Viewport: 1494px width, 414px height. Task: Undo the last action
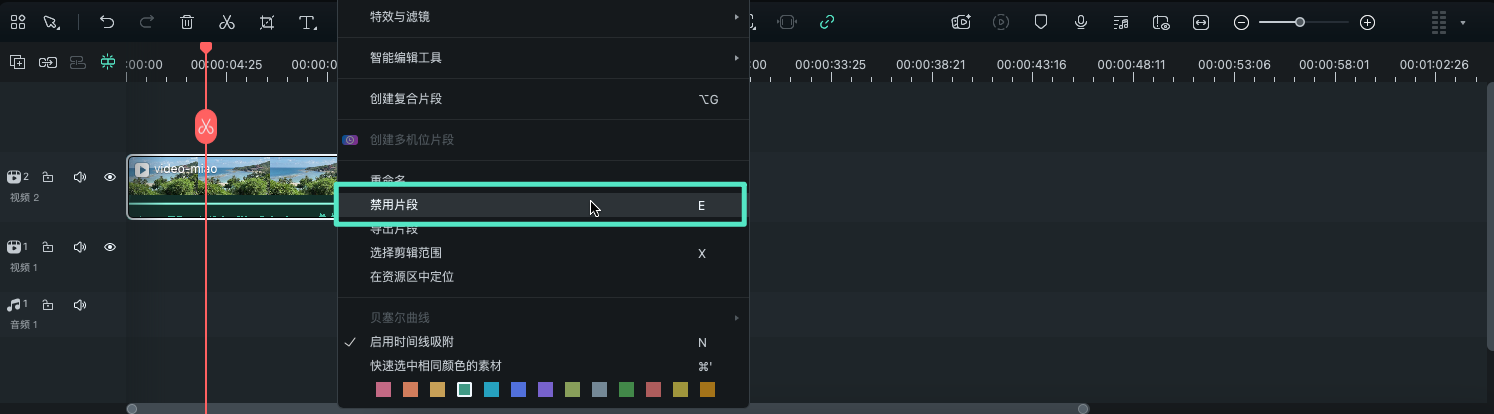(107, 22)
